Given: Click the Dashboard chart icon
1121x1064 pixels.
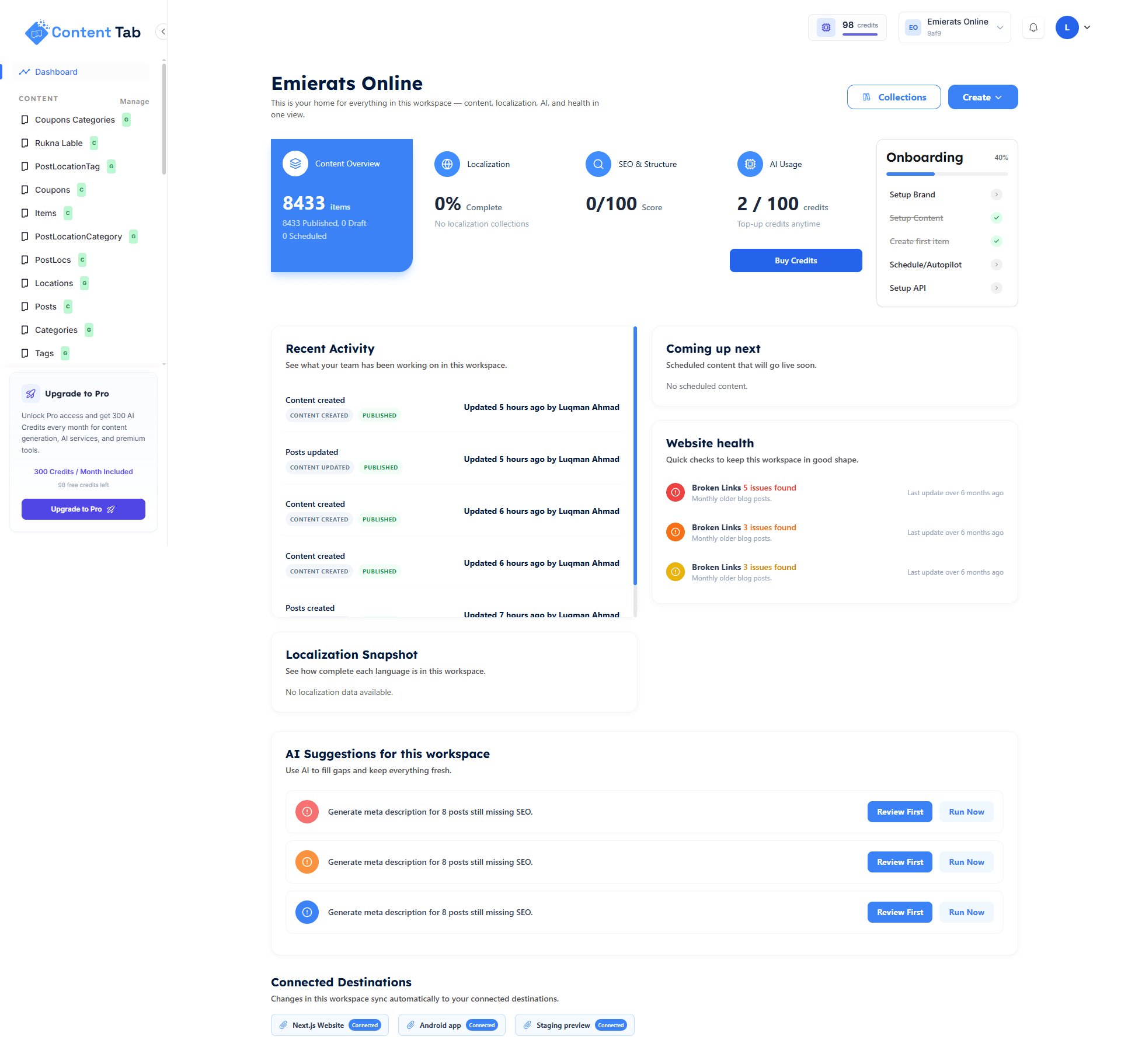Looking at the screenshot, I should pos(25,72).
